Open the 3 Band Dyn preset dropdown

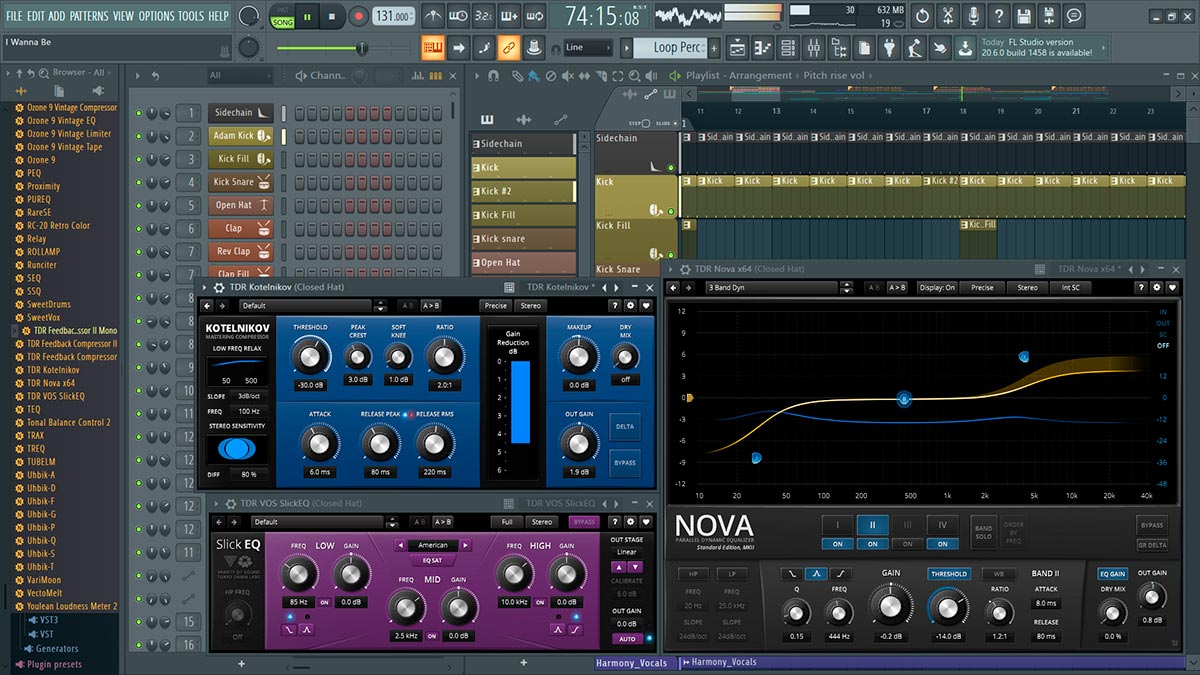[x=771, y=287]
